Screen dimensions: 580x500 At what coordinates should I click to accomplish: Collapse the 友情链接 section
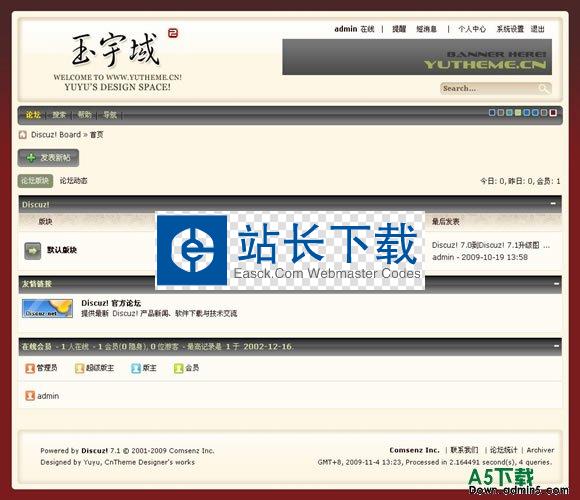point(556,284)
